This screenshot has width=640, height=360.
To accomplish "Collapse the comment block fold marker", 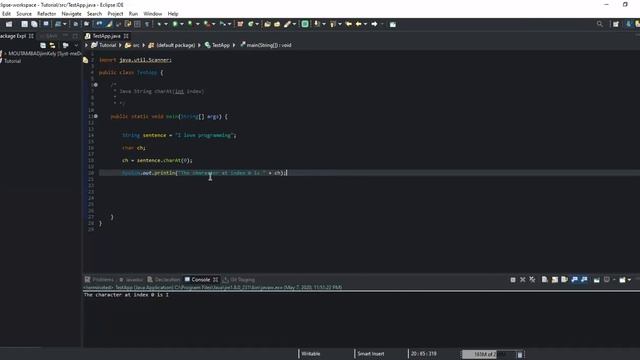I will (96, 85).
